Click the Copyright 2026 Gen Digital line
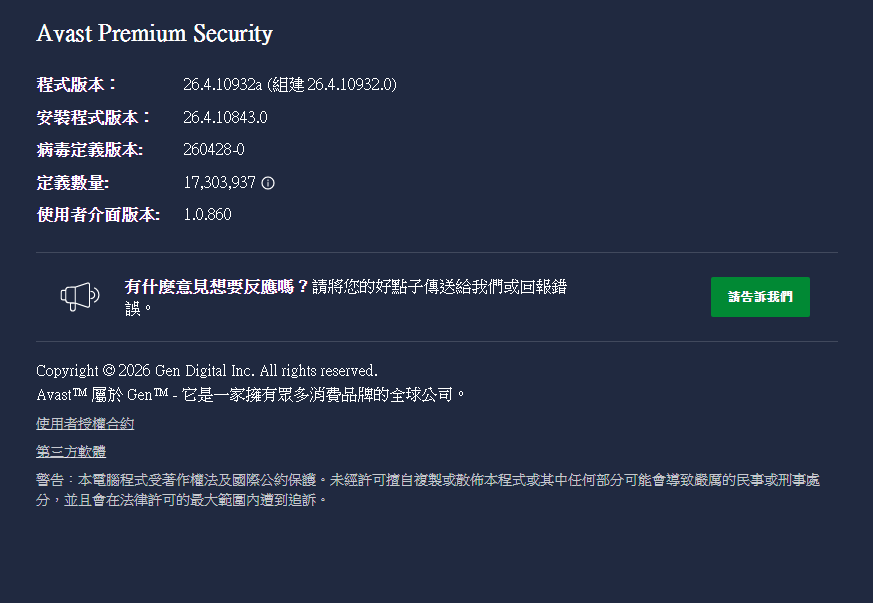Screen dimensions: 873x603 (x=206, y=371)
